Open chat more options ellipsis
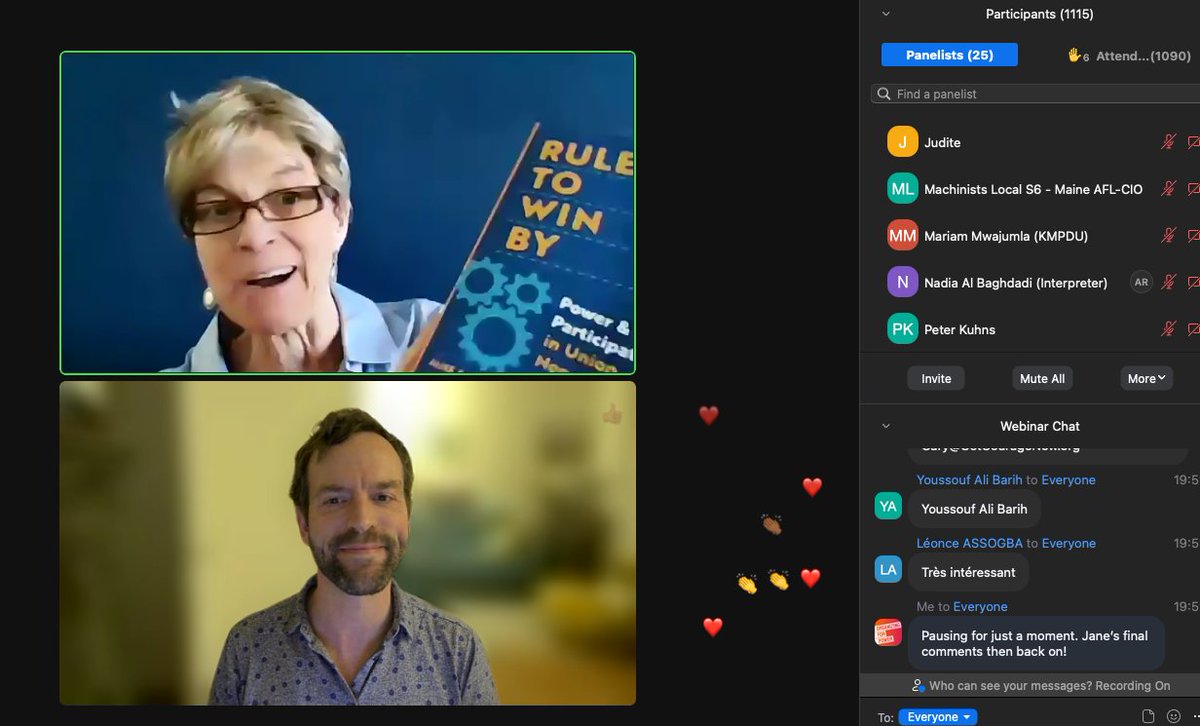The width and height of the screenshot is (1200, 726). 1194,716
